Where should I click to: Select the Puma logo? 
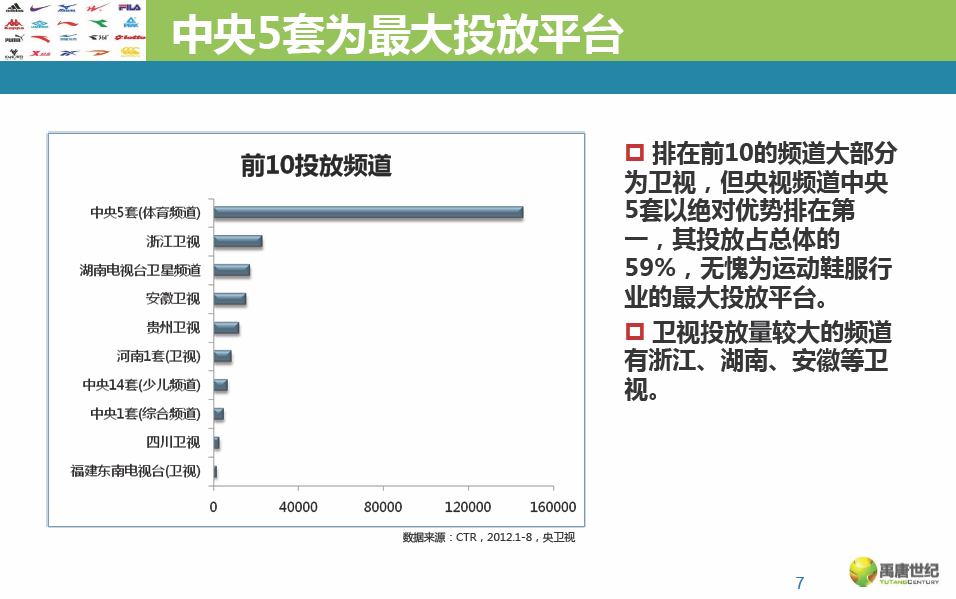tap(14, 38)
